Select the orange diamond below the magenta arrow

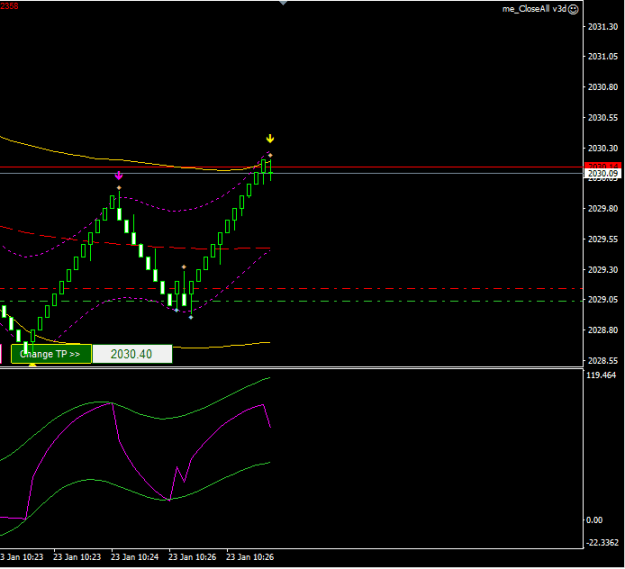pyautogui.click(x=119, y=188)
